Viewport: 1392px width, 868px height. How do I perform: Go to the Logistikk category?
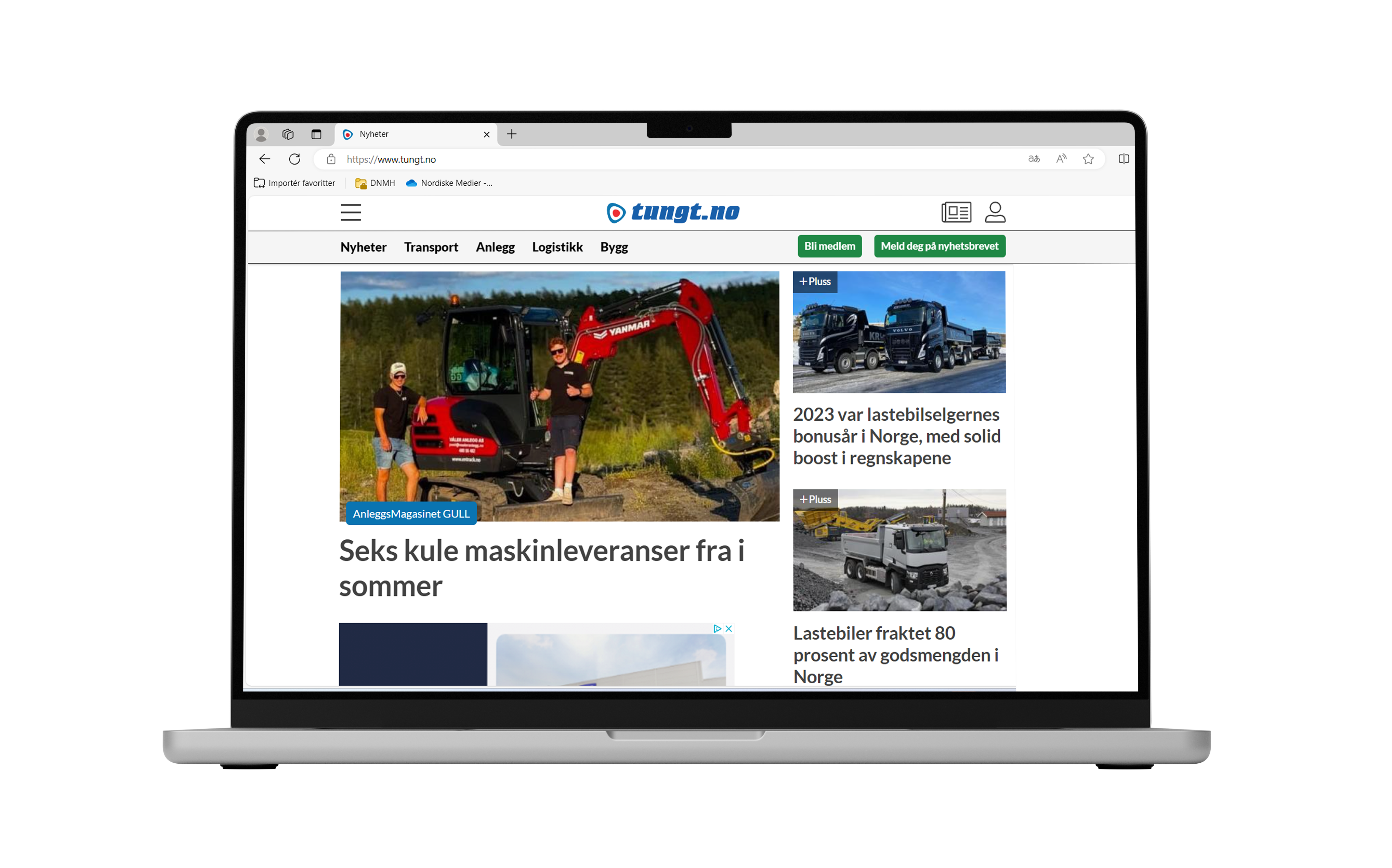click(557, 247)
